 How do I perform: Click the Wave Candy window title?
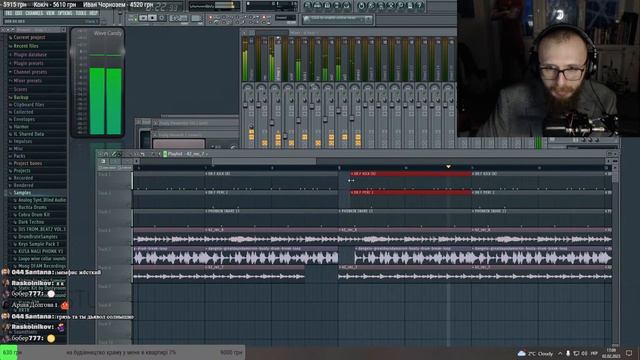point(108,33)
